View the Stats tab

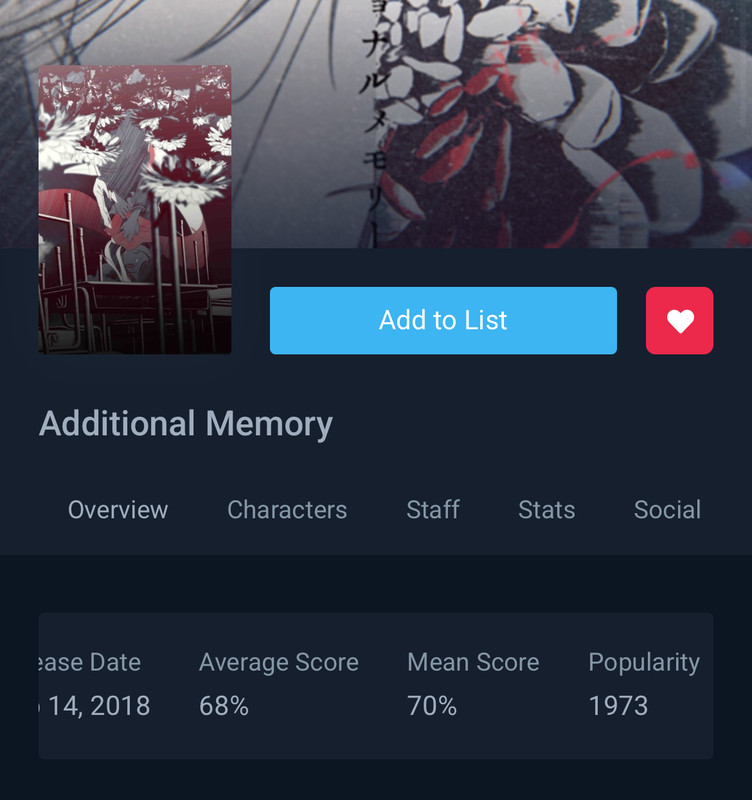tap(547, 510)
